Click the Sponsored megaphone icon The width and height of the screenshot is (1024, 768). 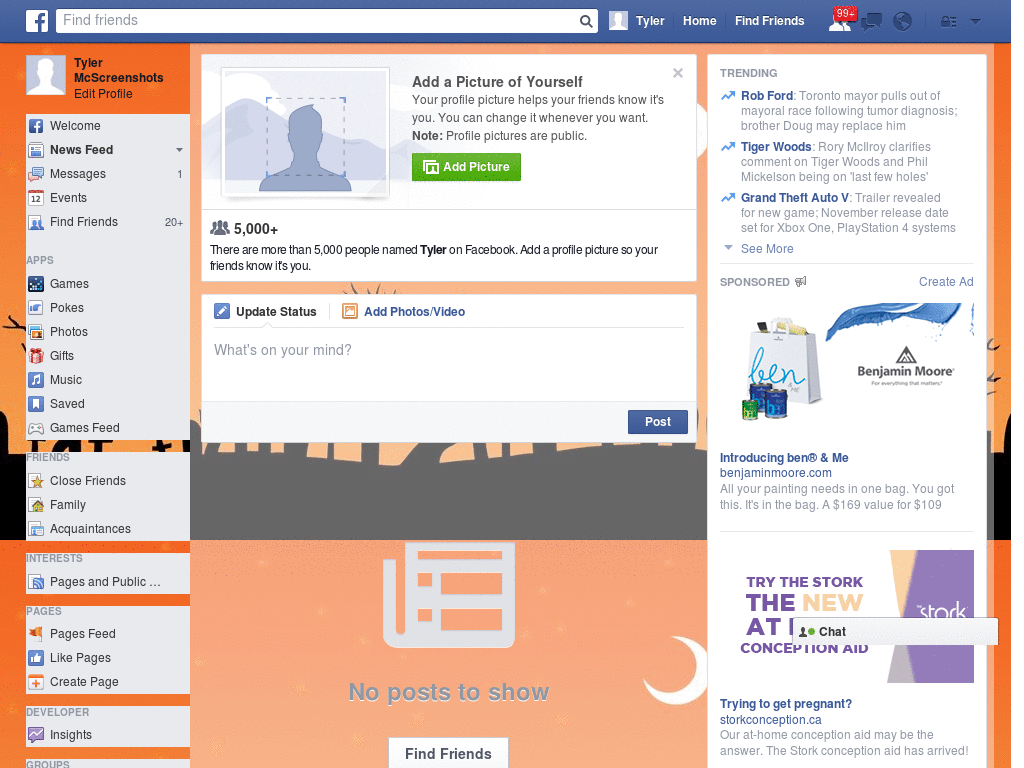point(801,282)
